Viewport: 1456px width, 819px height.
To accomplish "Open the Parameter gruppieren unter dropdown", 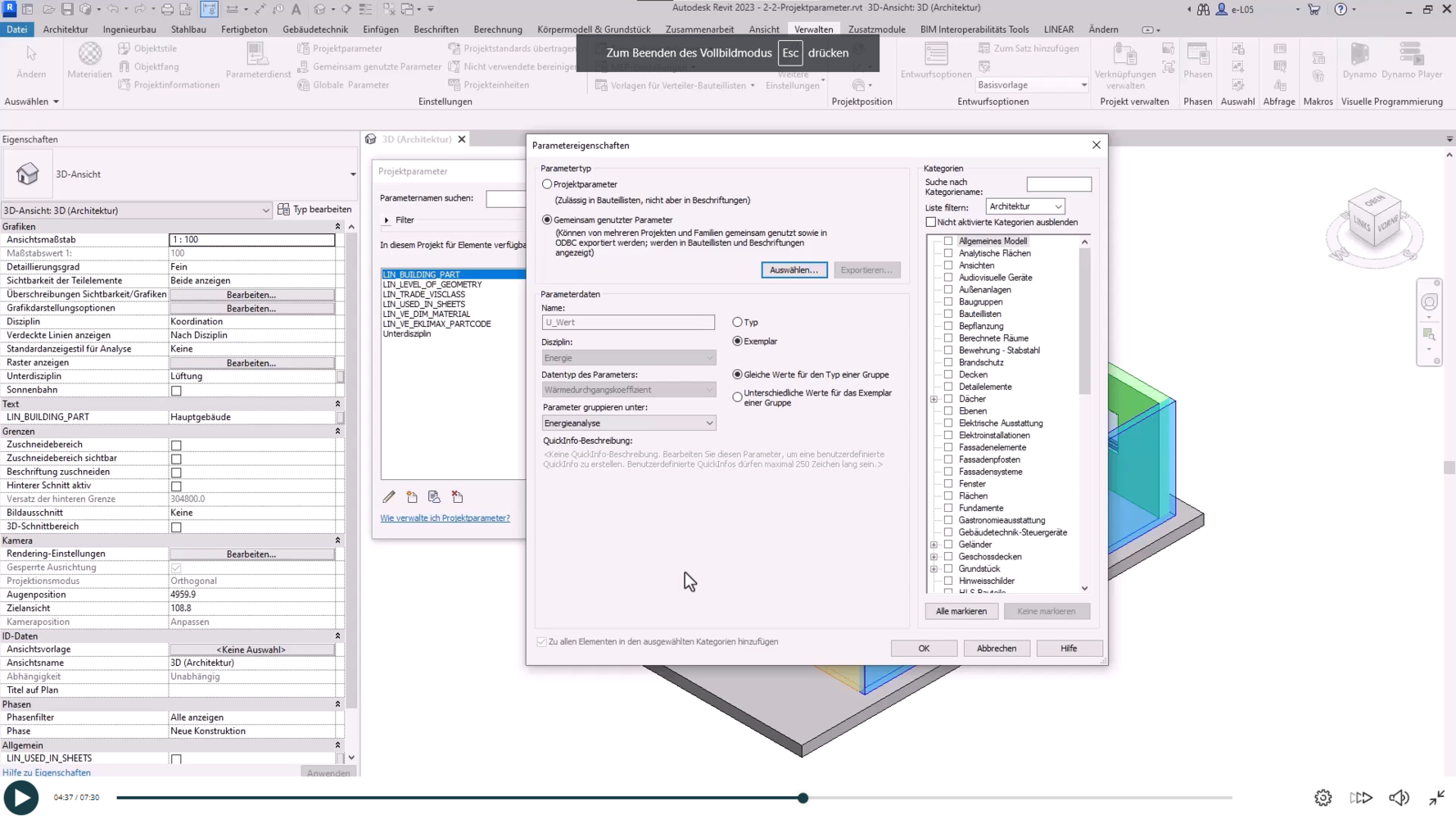I will [628, 423].
